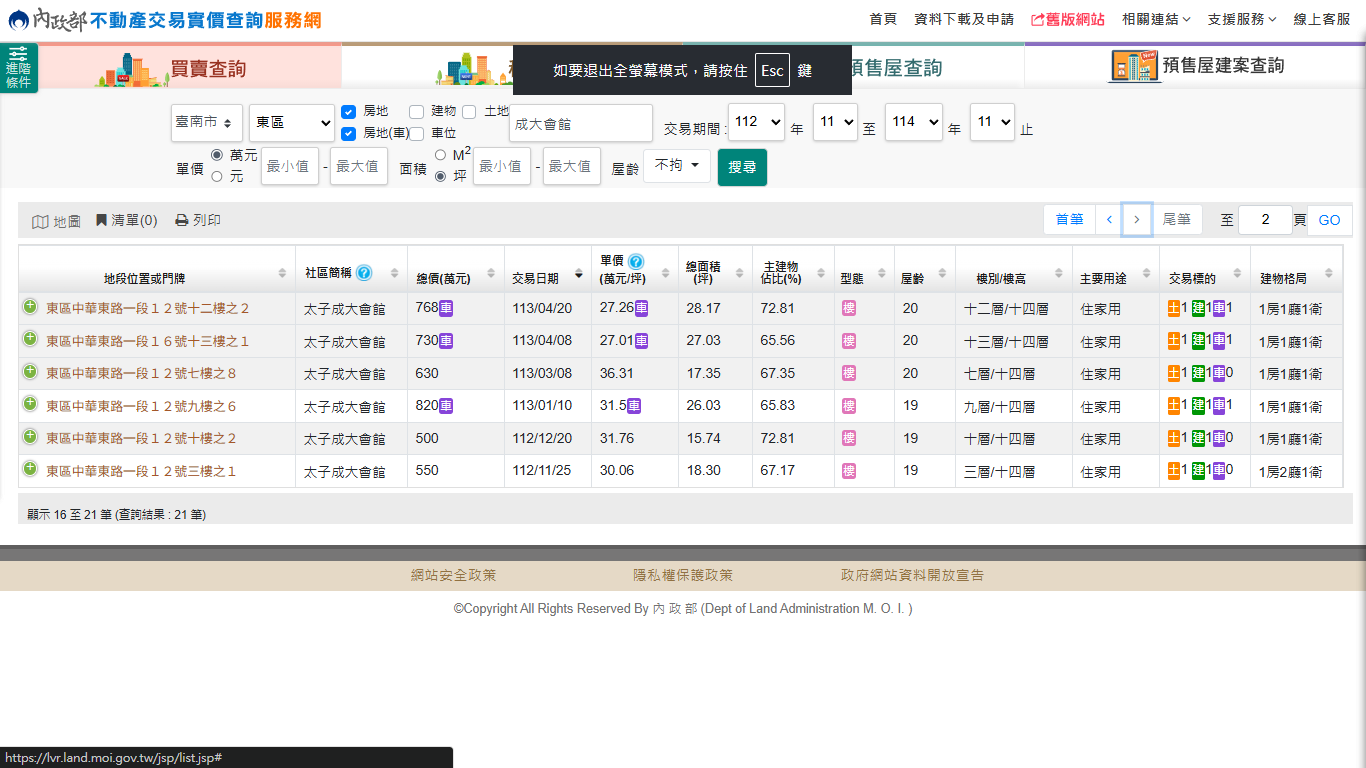Uncheck the 房地 checkbox
Screen dimensions: 1366x768
(x=348, y=112)
